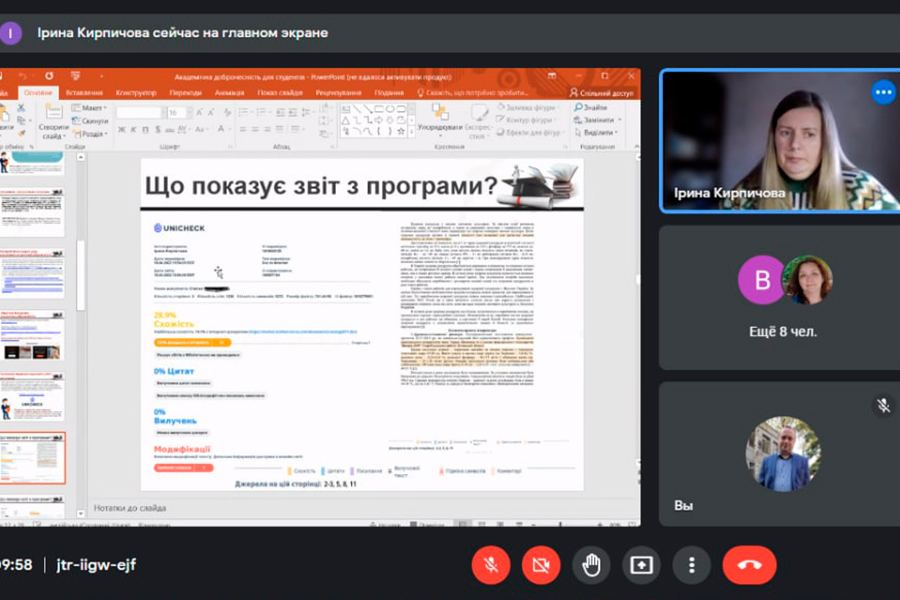This screenshot has height=600, width=900.
Task: Select slide thumbnail with UNICHECK logo
Action: click(x=32, y=397)
